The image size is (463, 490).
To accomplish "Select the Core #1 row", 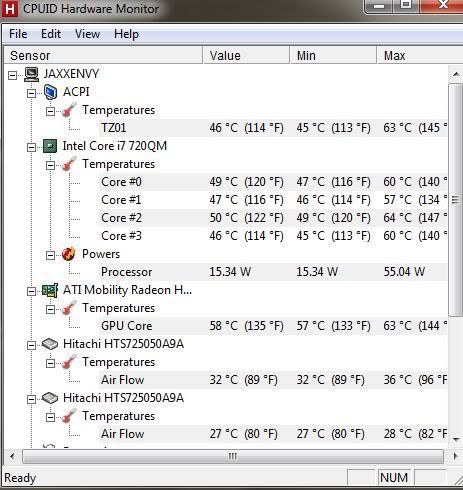I will pos(273,200).
